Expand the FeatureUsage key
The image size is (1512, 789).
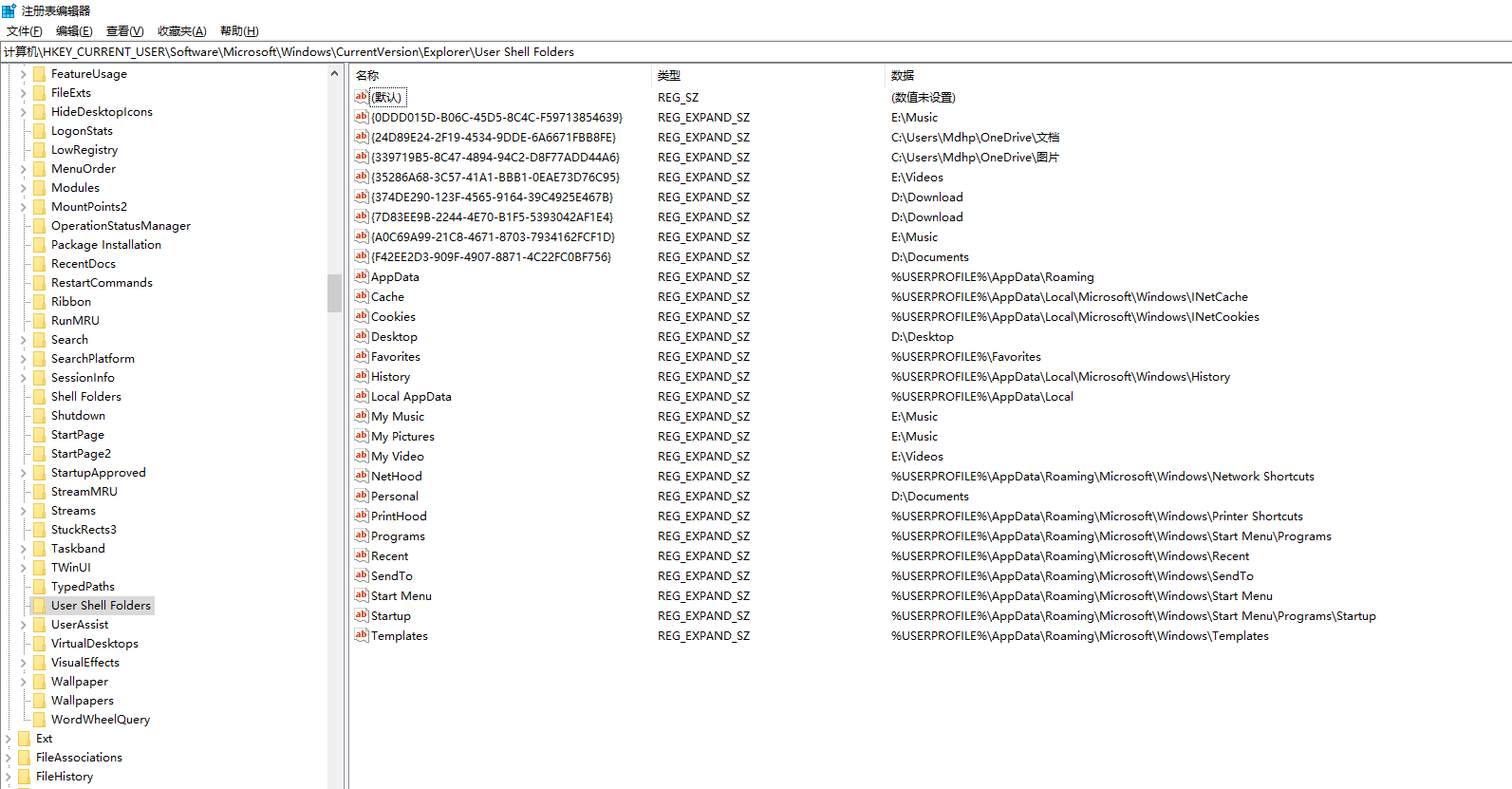pos(23,73)
